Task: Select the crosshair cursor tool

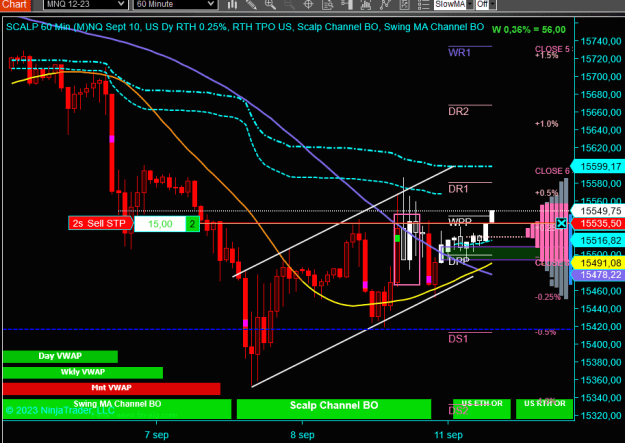Action: (308, 4)
